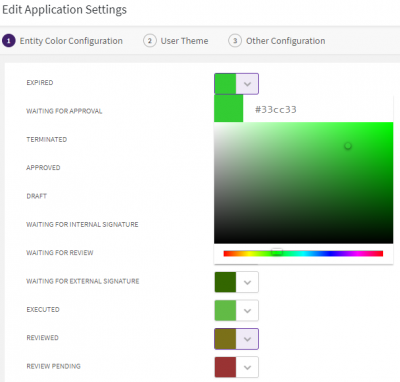Image resolution: width=400 pixels, height=382 pixels.
Task: Click the step 1 circle icon
Action: pos(9,41)
